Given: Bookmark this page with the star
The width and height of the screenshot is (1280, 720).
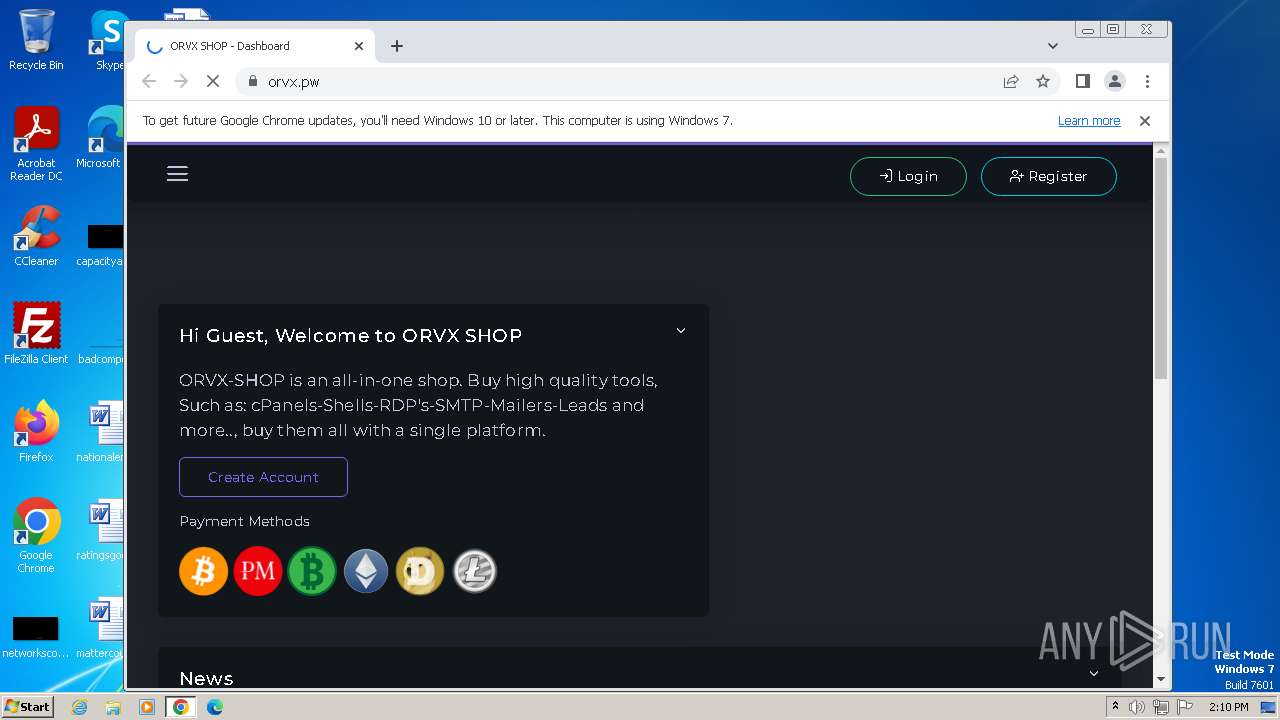Looking at the screenshot, I should point(1043,82).
